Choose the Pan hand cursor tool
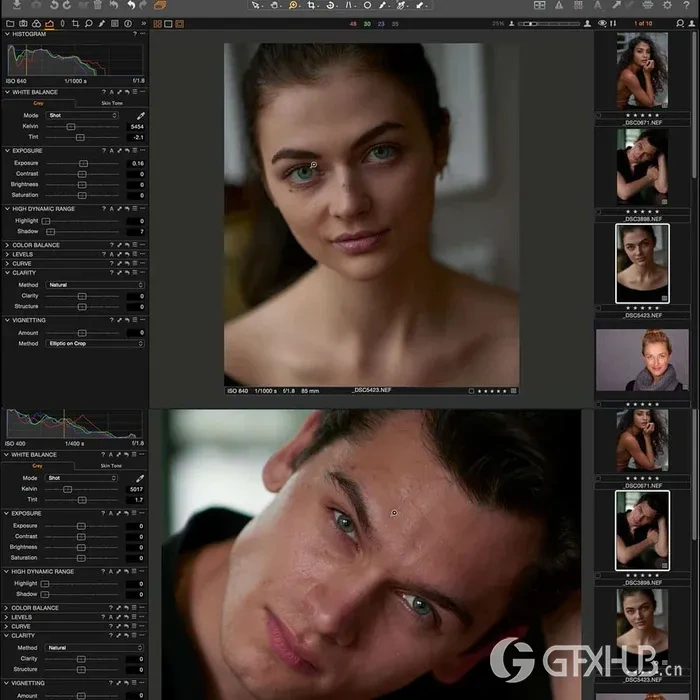This screenshot has height=700, width=700. (274, 5)
